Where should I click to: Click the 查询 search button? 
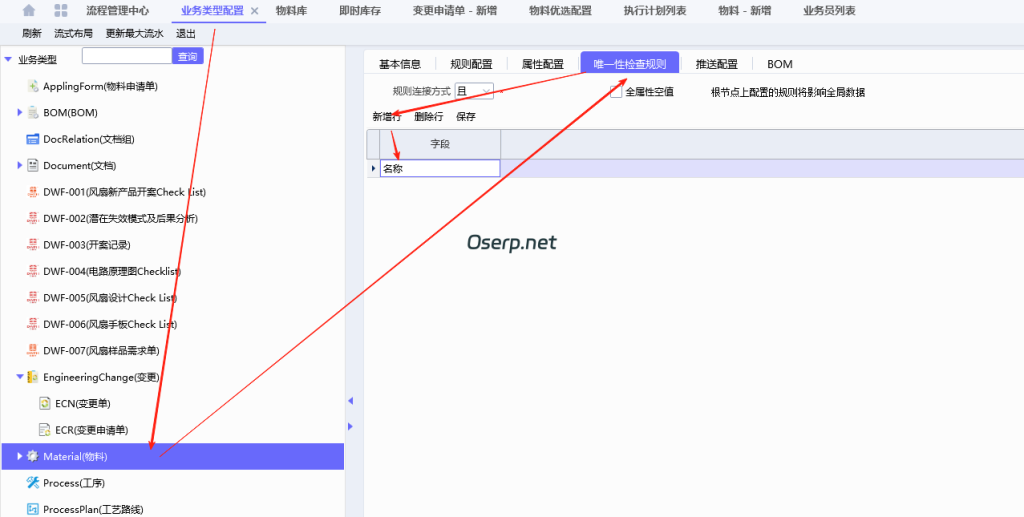pos(187,56)
